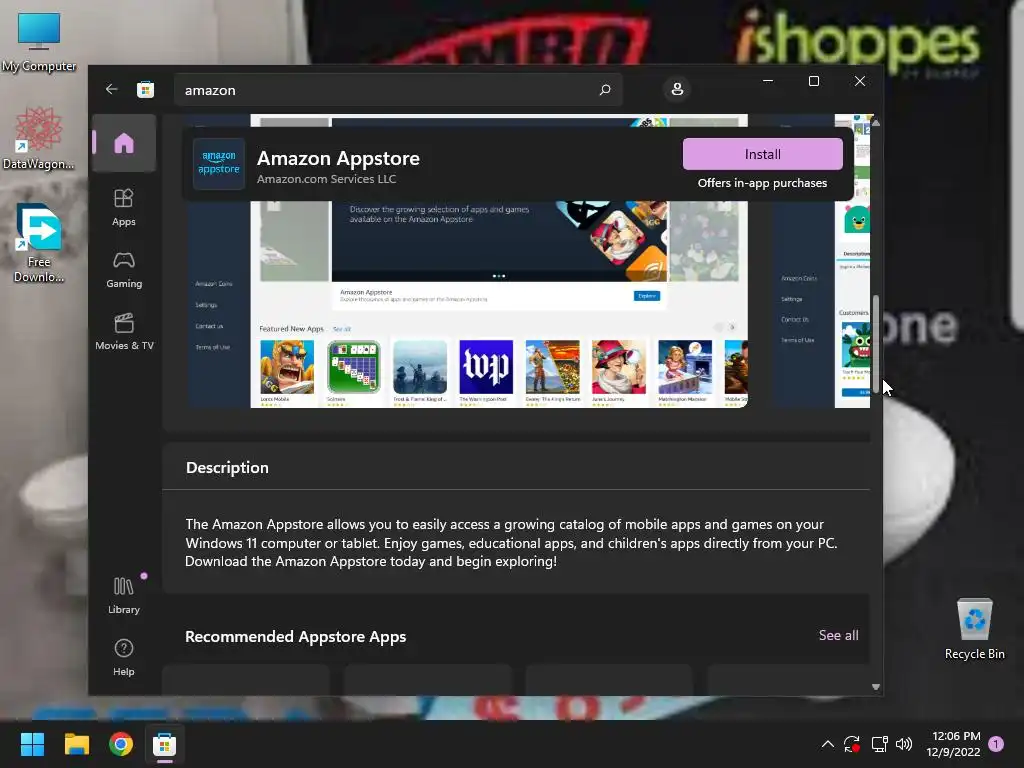Open DataWagon desktop shortcut
Image resolution: width=1024 pixels, height=768 pixels.
click(x=39, y=138)
